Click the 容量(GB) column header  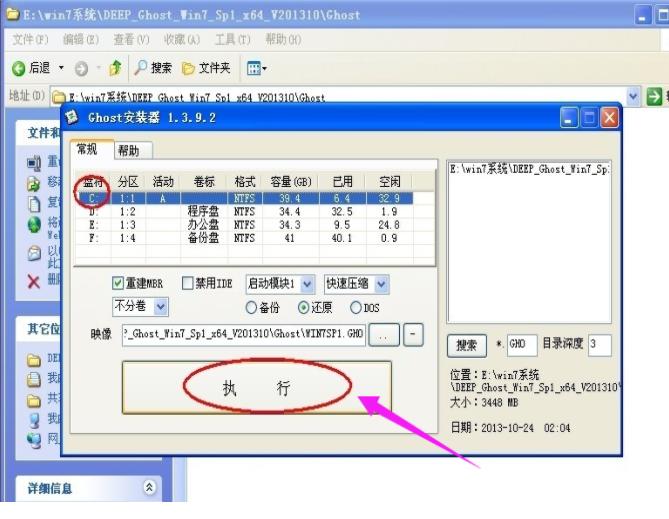click(x=291, y=182)
